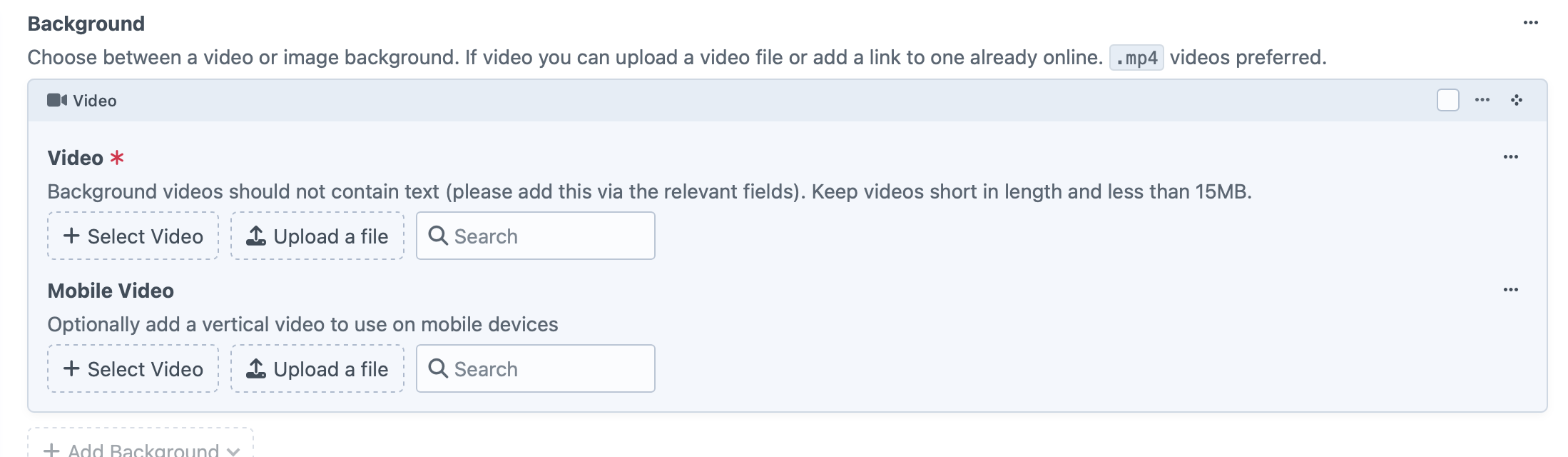
Task: Click Select Video under Video field
Action: coord(133,236)
